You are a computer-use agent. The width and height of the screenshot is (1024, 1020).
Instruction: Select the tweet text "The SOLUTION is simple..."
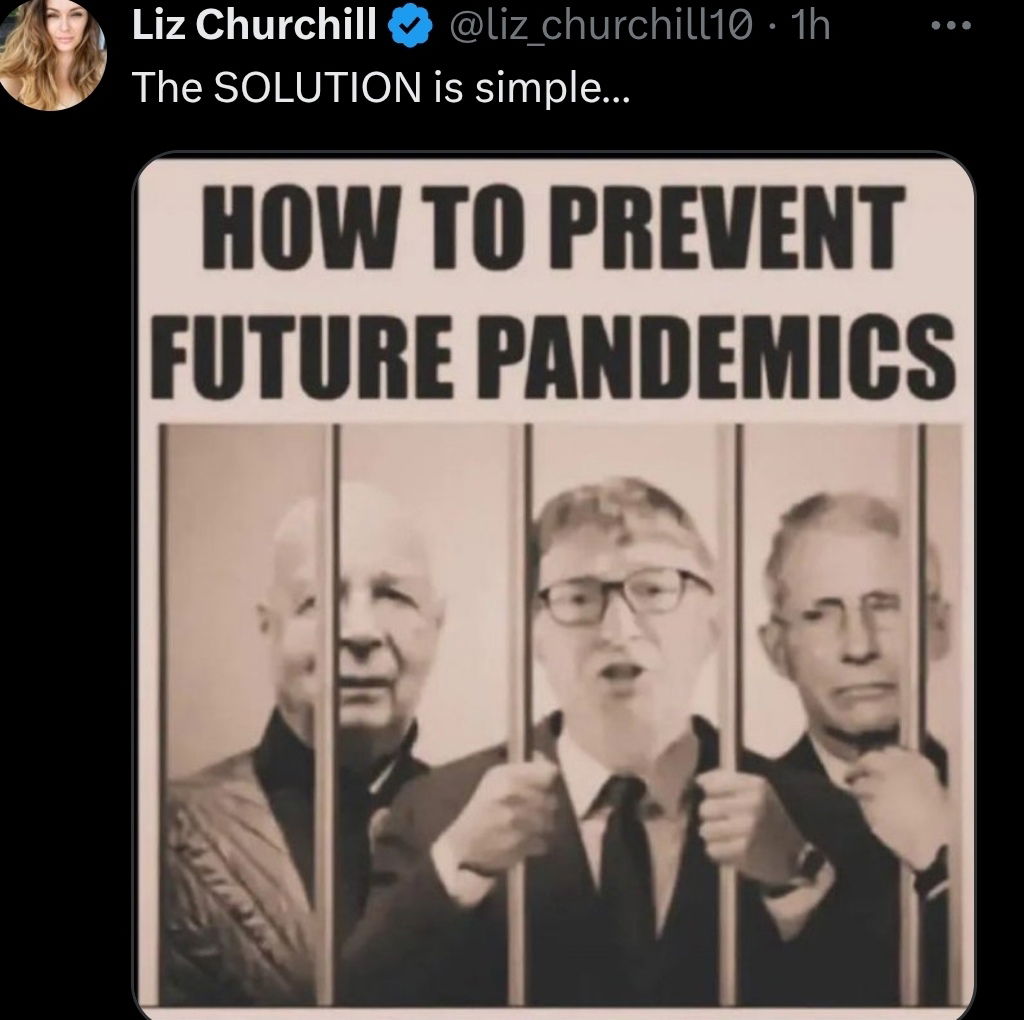pyautogui.click(x=381, y=88)
